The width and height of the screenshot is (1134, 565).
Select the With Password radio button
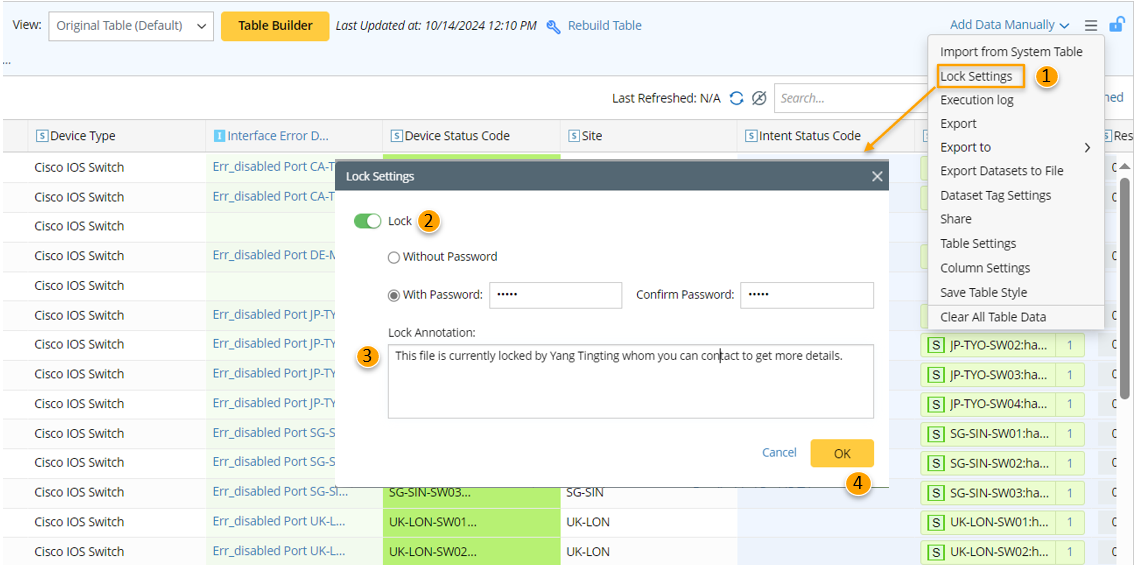point(394,295)
